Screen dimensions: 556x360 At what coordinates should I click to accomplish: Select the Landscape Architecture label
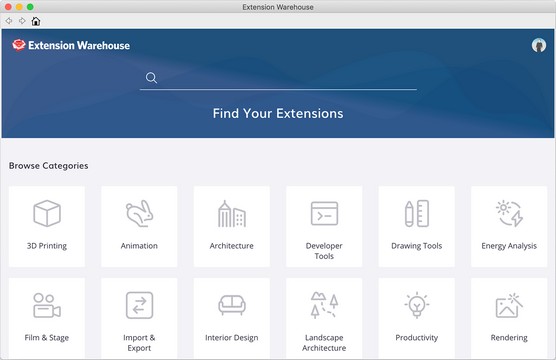[x=324, y=343]
